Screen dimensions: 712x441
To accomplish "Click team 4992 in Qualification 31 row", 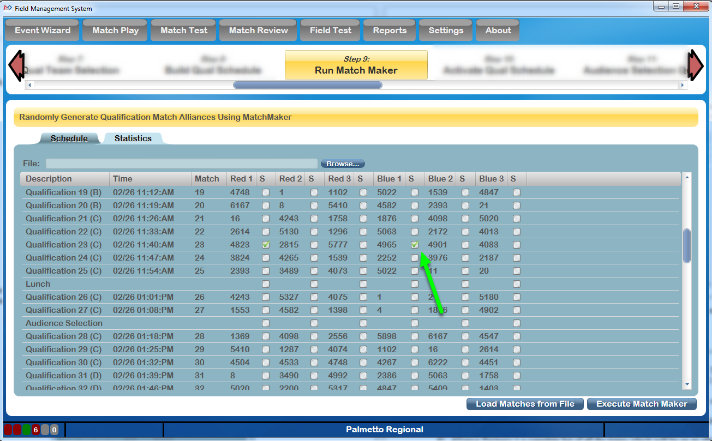I will [x=338, y=376].
